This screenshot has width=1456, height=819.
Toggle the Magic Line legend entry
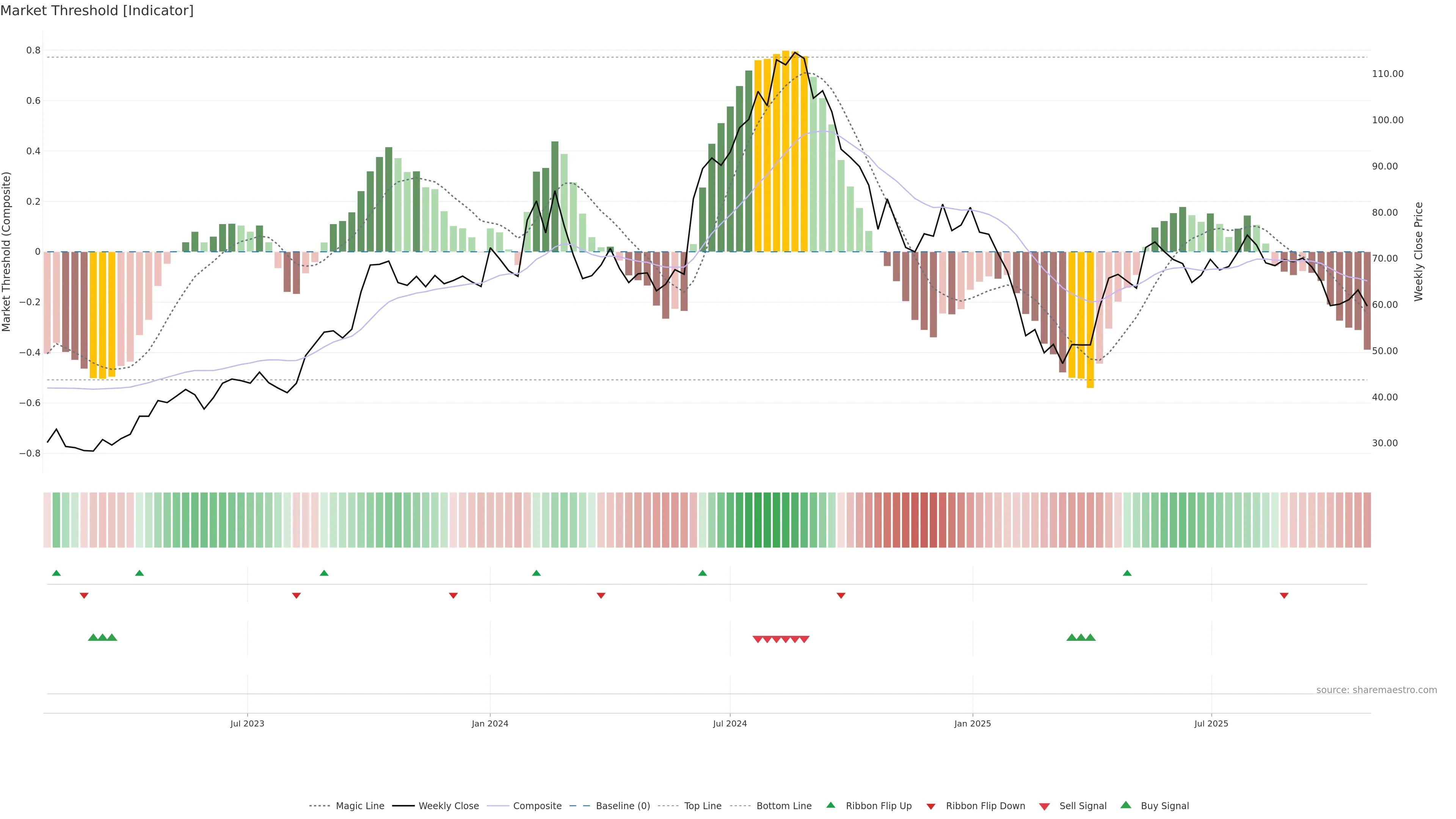click(359, 806)
